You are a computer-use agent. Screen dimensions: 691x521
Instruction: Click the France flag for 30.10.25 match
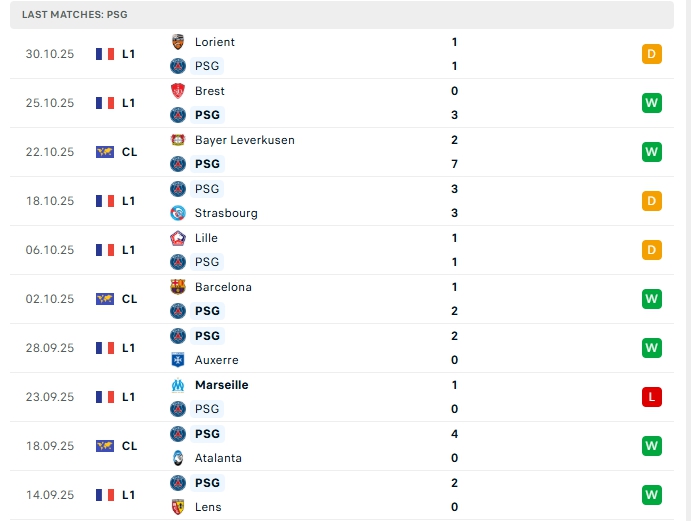pyautogui.click(x=105, y=54)
